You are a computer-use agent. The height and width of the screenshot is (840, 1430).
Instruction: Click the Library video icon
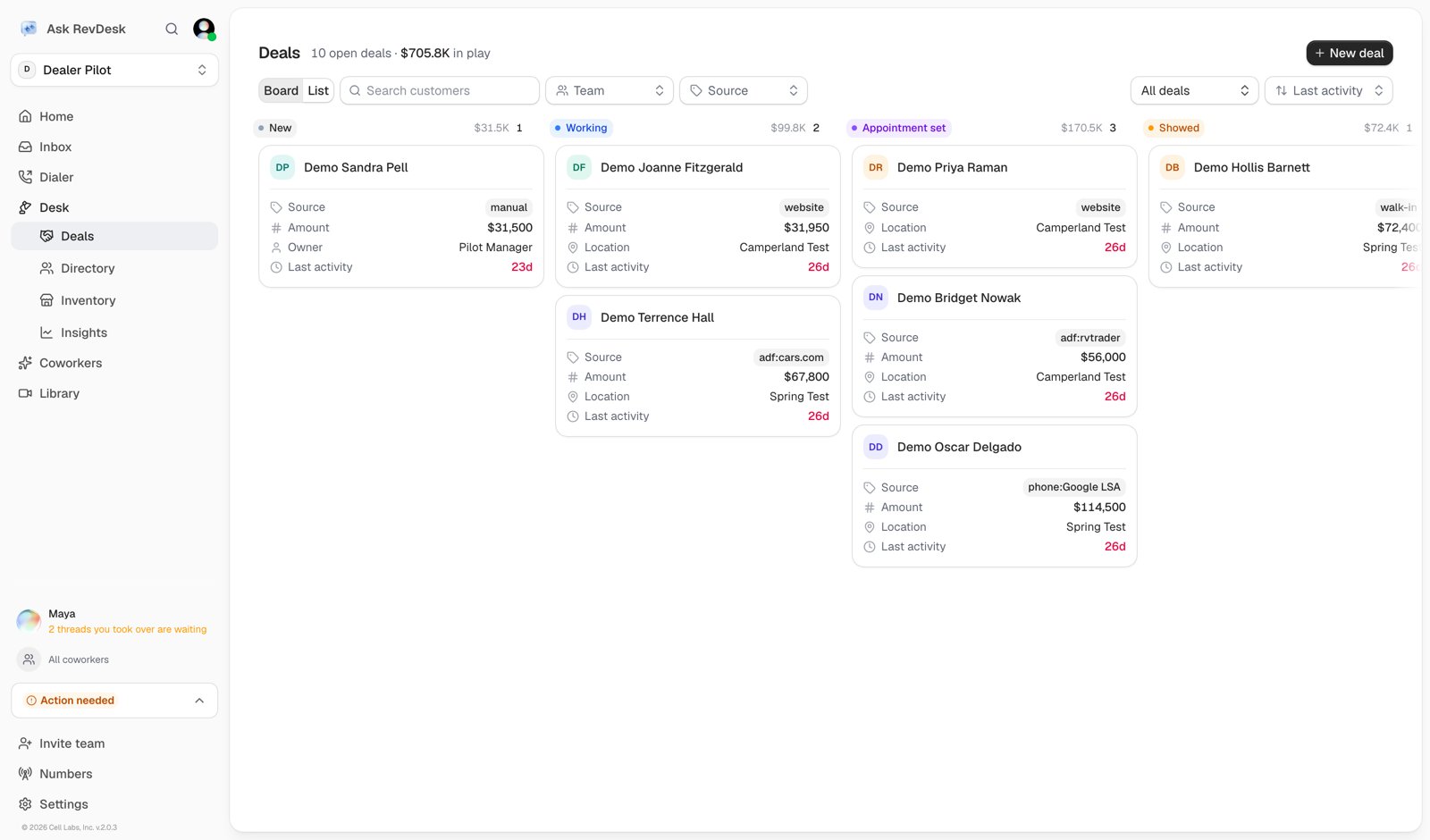[x=25, y=393]
